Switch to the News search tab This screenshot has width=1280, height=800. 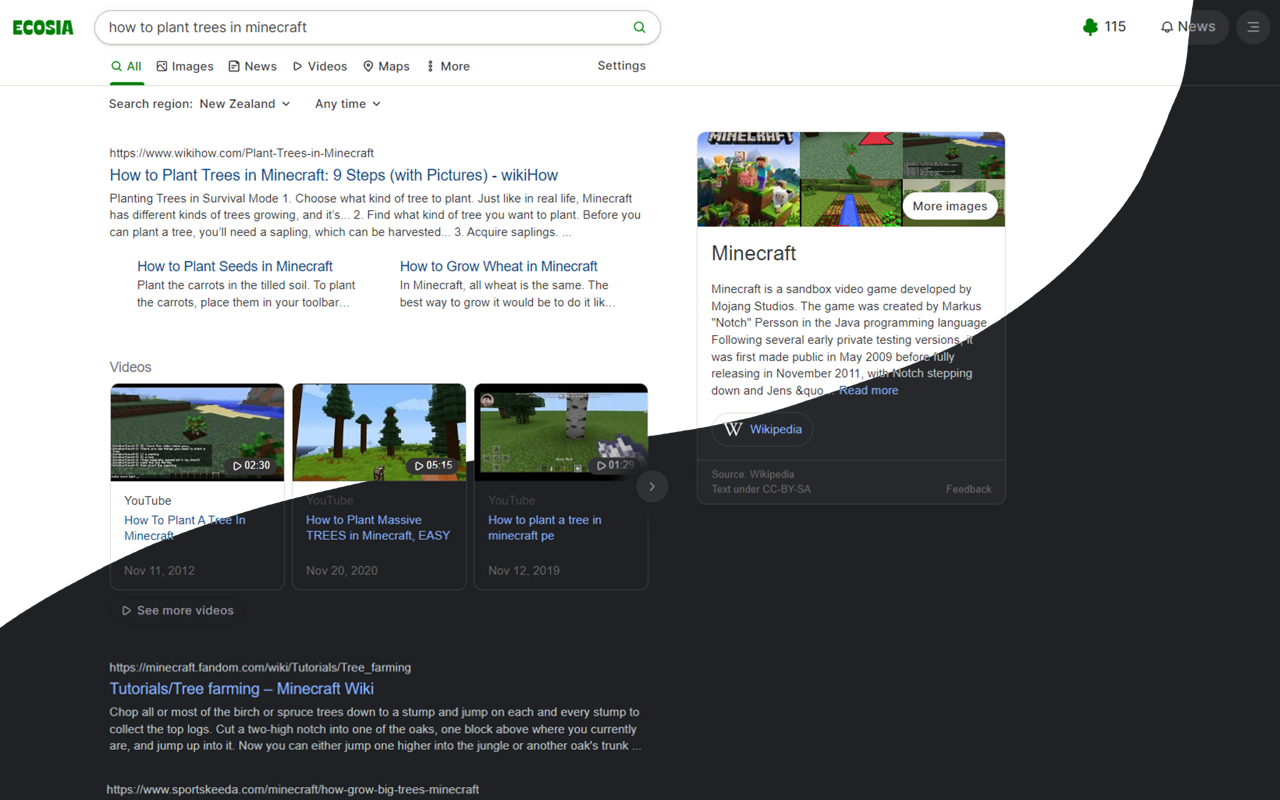[252, 66]
